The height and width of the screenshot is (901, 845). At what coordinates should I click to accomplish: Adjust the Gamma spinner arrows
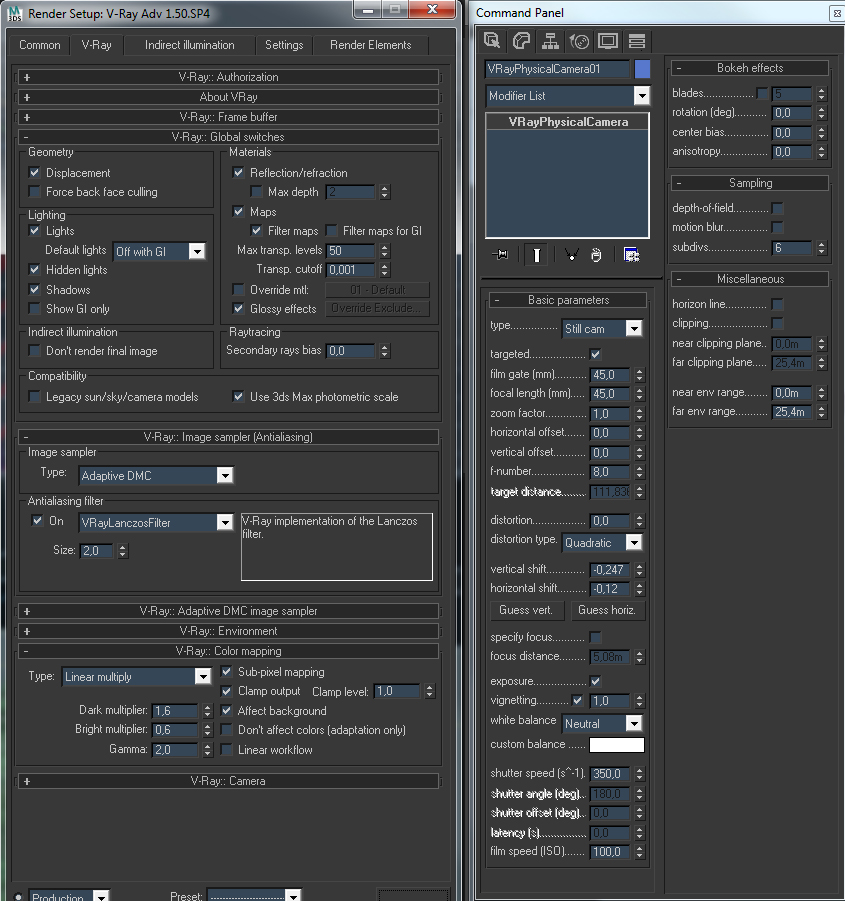[x=207, y=750]
